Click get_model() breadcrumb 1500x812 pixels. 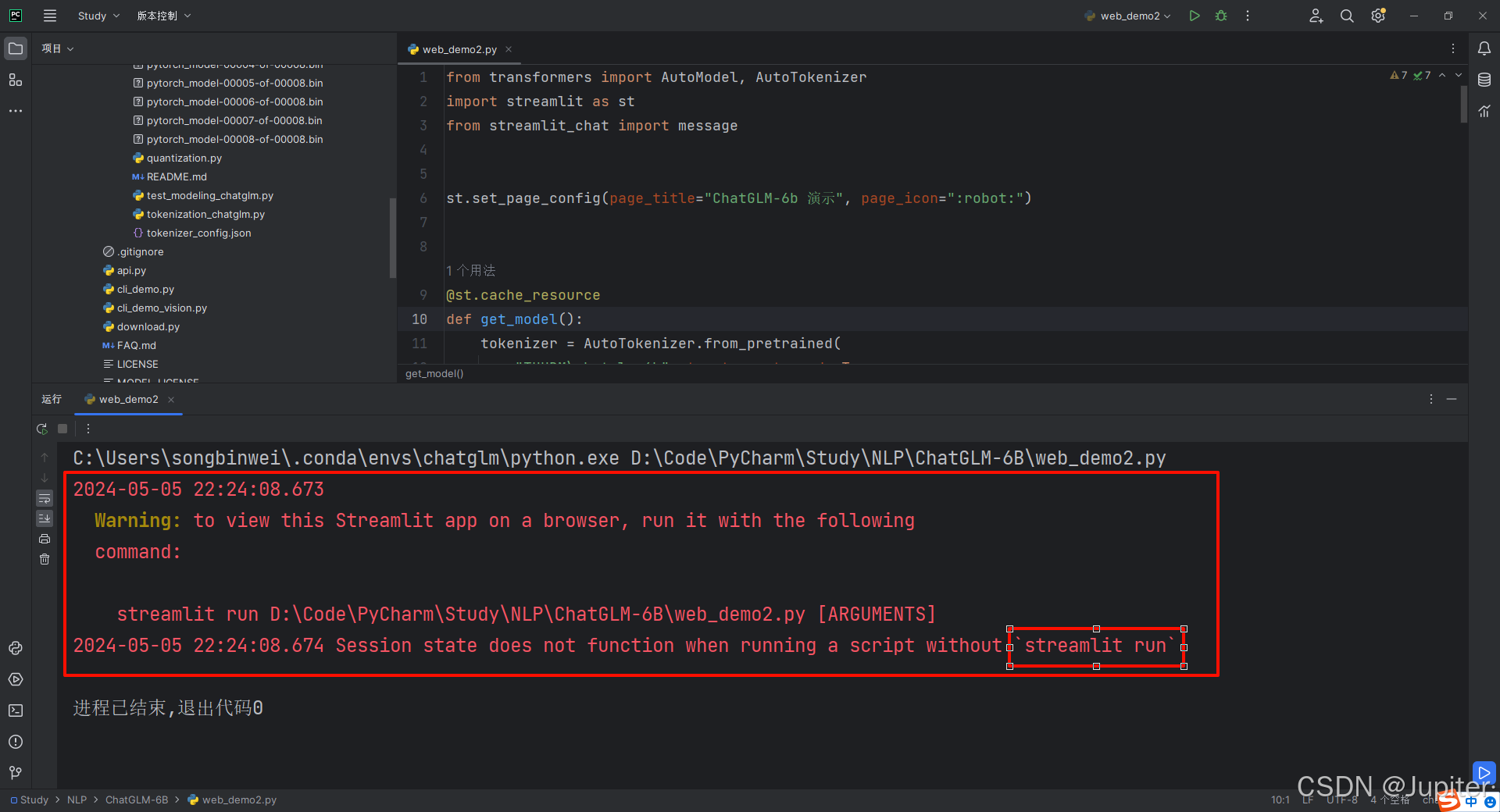[434, 373]
